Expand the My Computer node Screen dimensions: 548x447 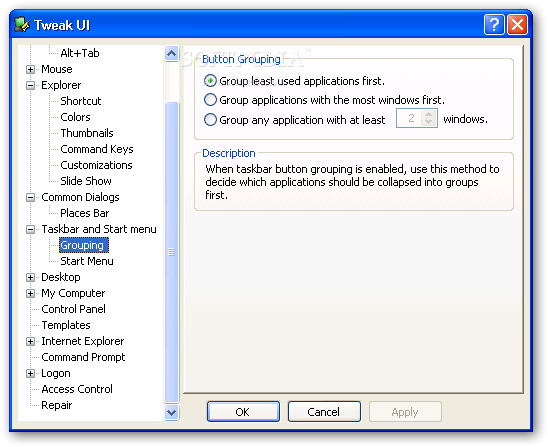point(30,293)
